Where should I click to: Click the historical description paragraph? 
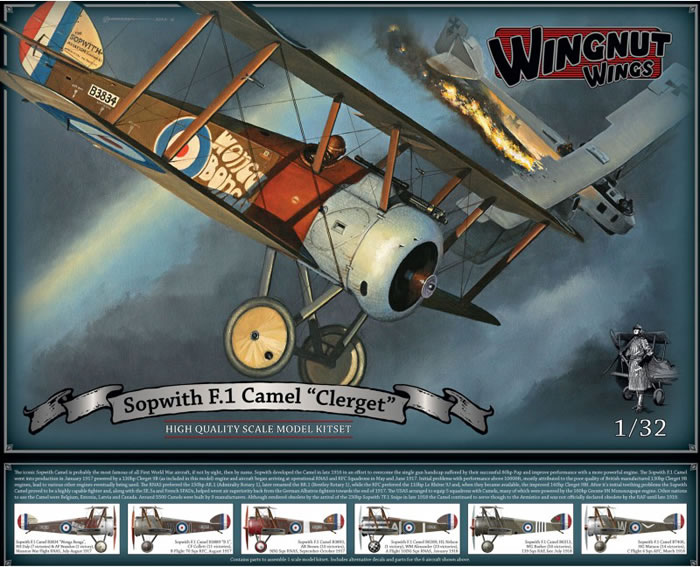tap(350, 484)
